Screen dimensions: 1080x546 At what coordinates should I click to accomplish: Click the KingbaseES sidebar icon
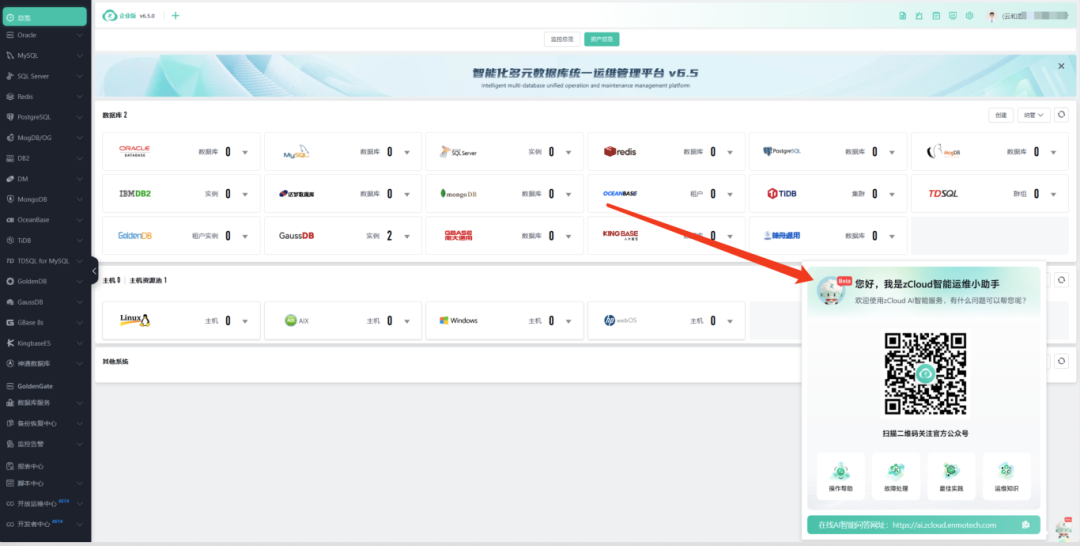10,343
